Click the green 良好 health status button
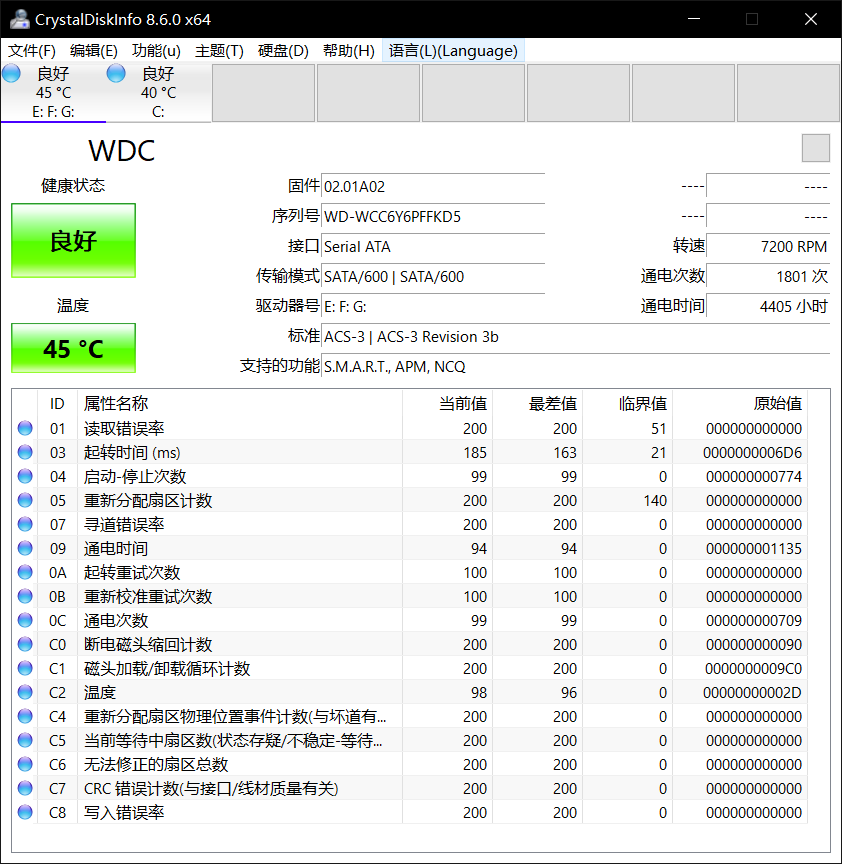The image size is (842, 864). pos(73,241)
